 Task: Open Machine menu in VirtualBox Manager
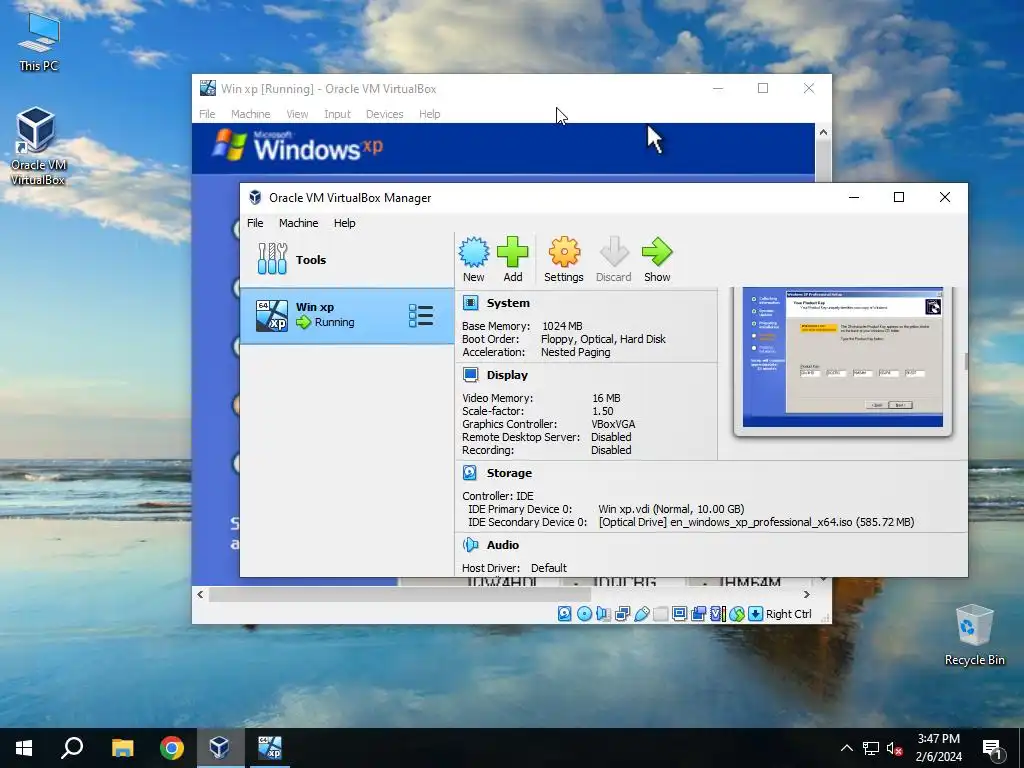pyautogui.click(x=298, y=223)
